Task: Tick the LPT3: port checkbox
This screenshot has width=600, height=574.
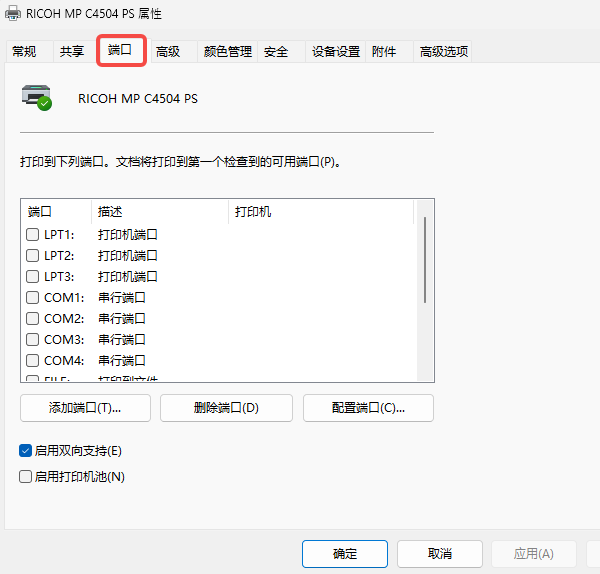Action: point(33,277)
